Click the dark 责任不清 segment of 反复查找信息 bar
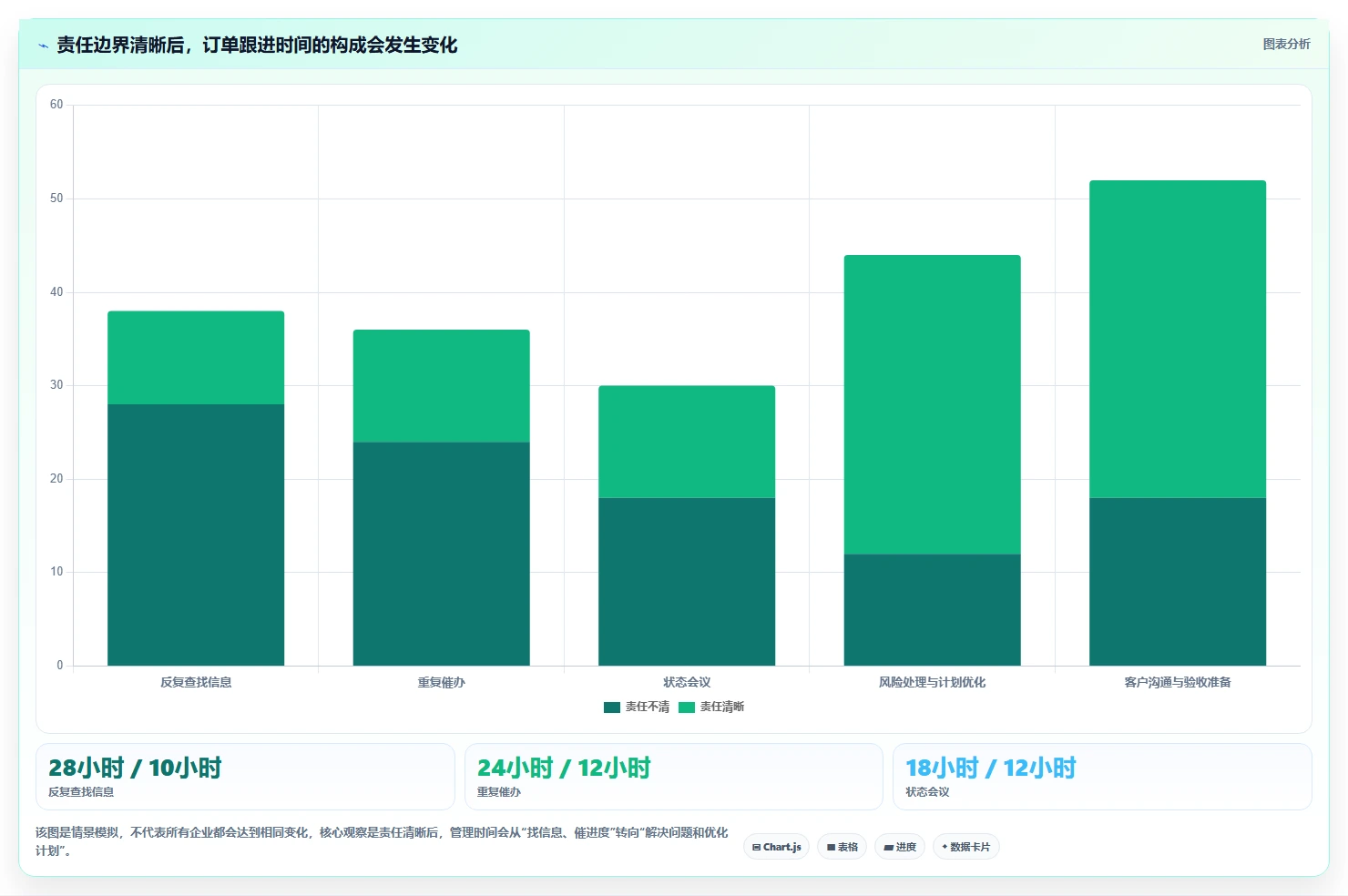The height and width of the screenshot is (896, 1348). (196, 535)
